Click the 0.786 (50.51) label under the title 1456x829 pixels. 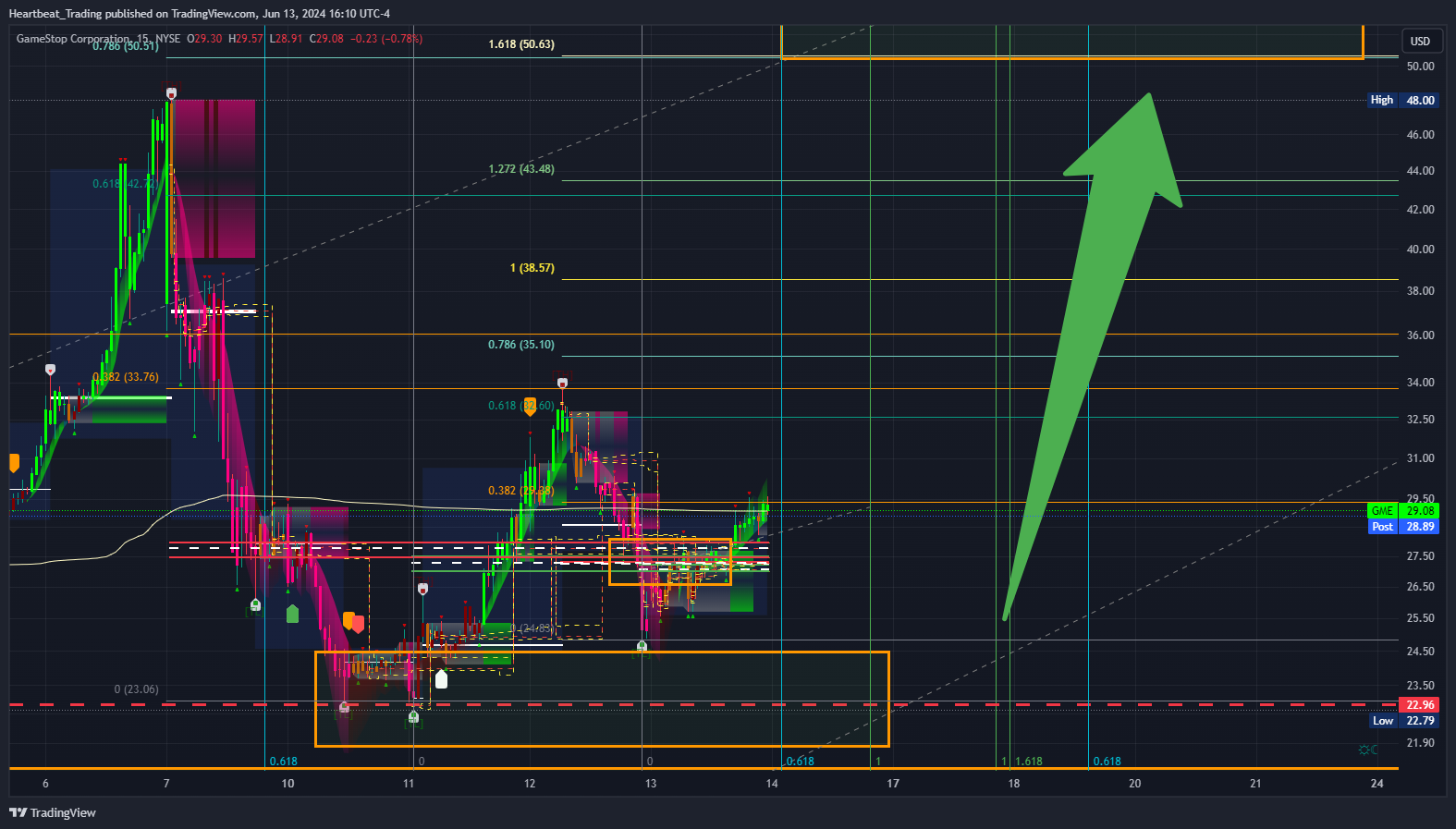(126, 46)
